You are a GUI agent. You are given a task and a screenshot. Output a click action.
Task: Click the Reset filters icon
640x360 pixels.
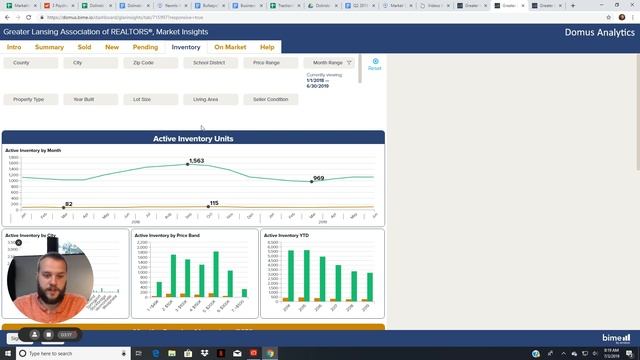(x=375, y=61)
